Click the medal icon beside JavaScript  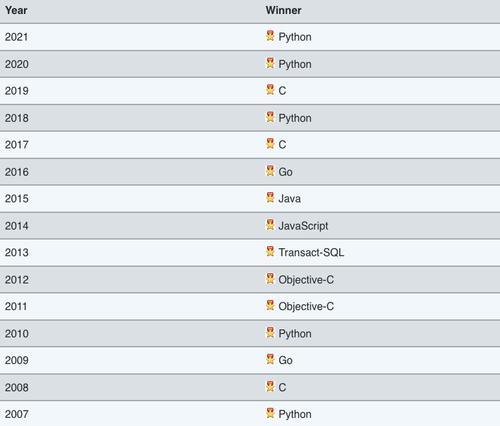pos(270,225)
